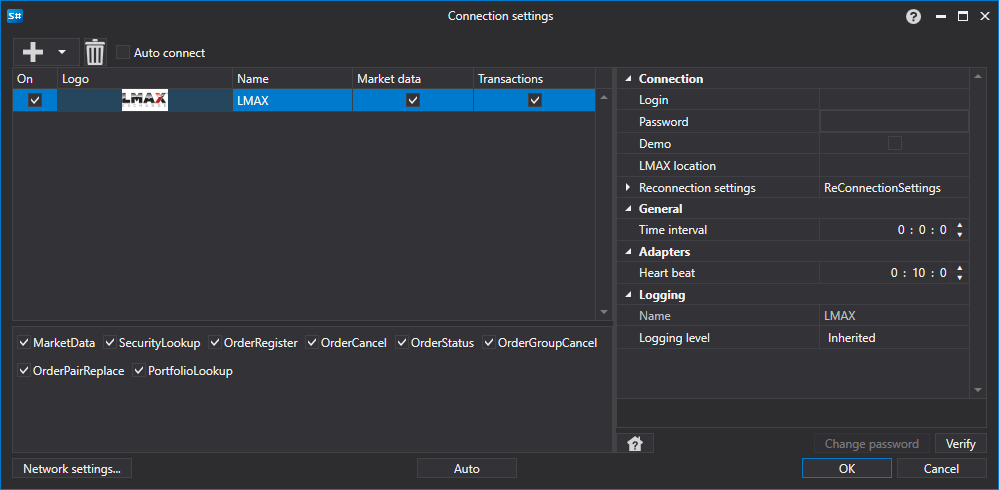Click the Cancel button
Viewport: 999px width, 490px height.
(x=942, y=468)
